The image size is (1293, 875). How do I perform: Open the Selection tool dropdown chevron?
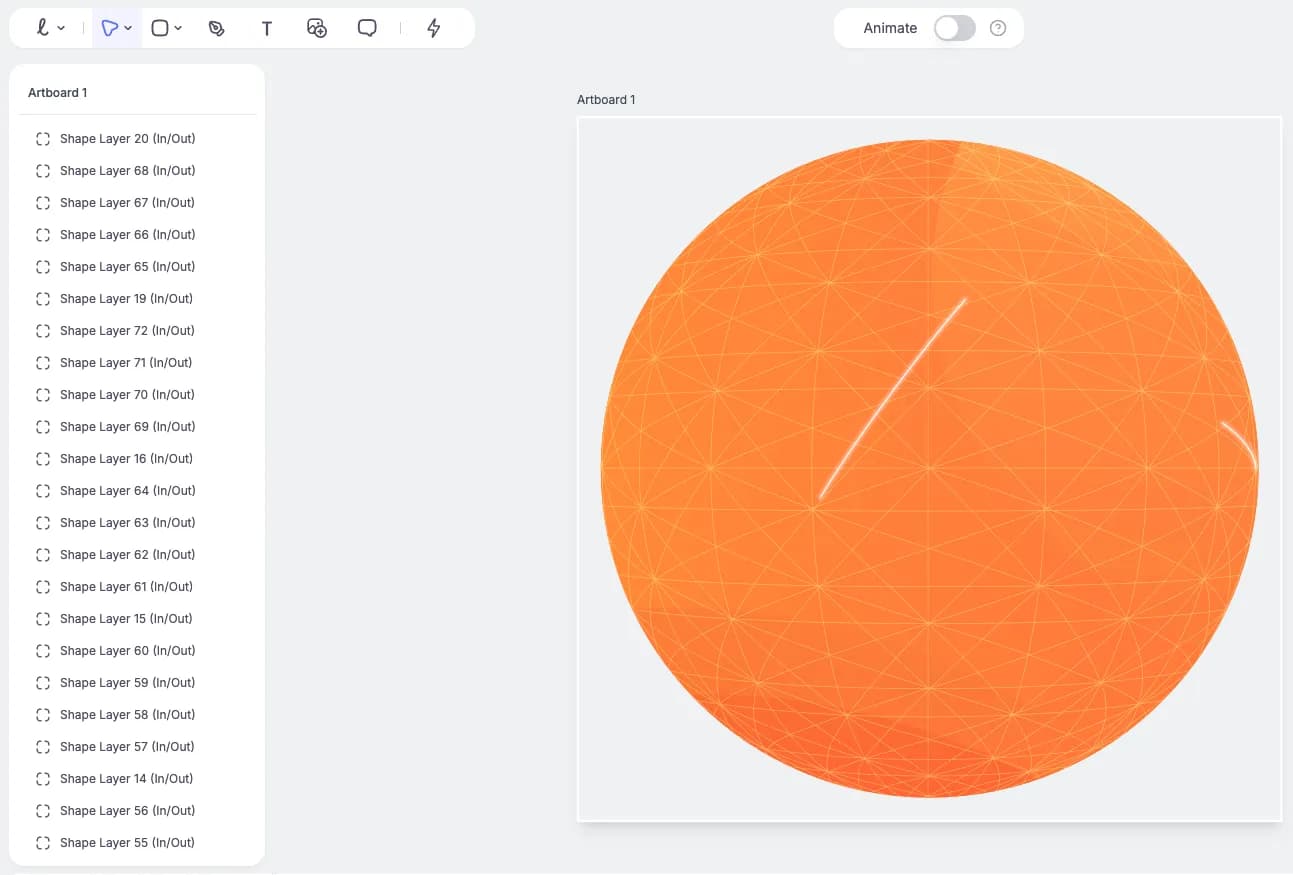tap(128, 27)
